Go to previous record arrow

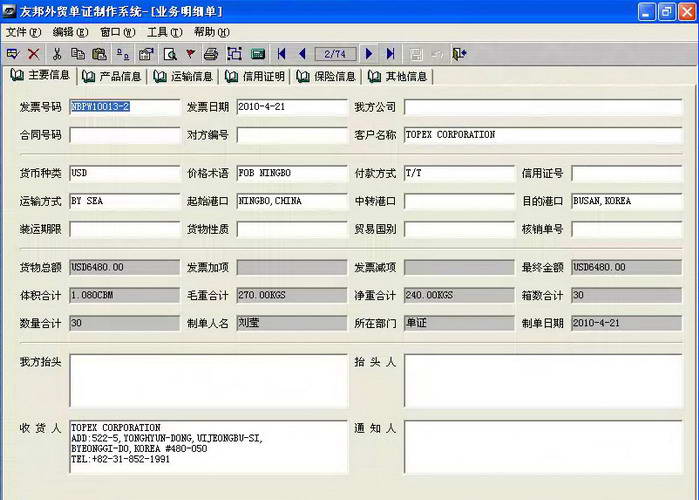302,54
